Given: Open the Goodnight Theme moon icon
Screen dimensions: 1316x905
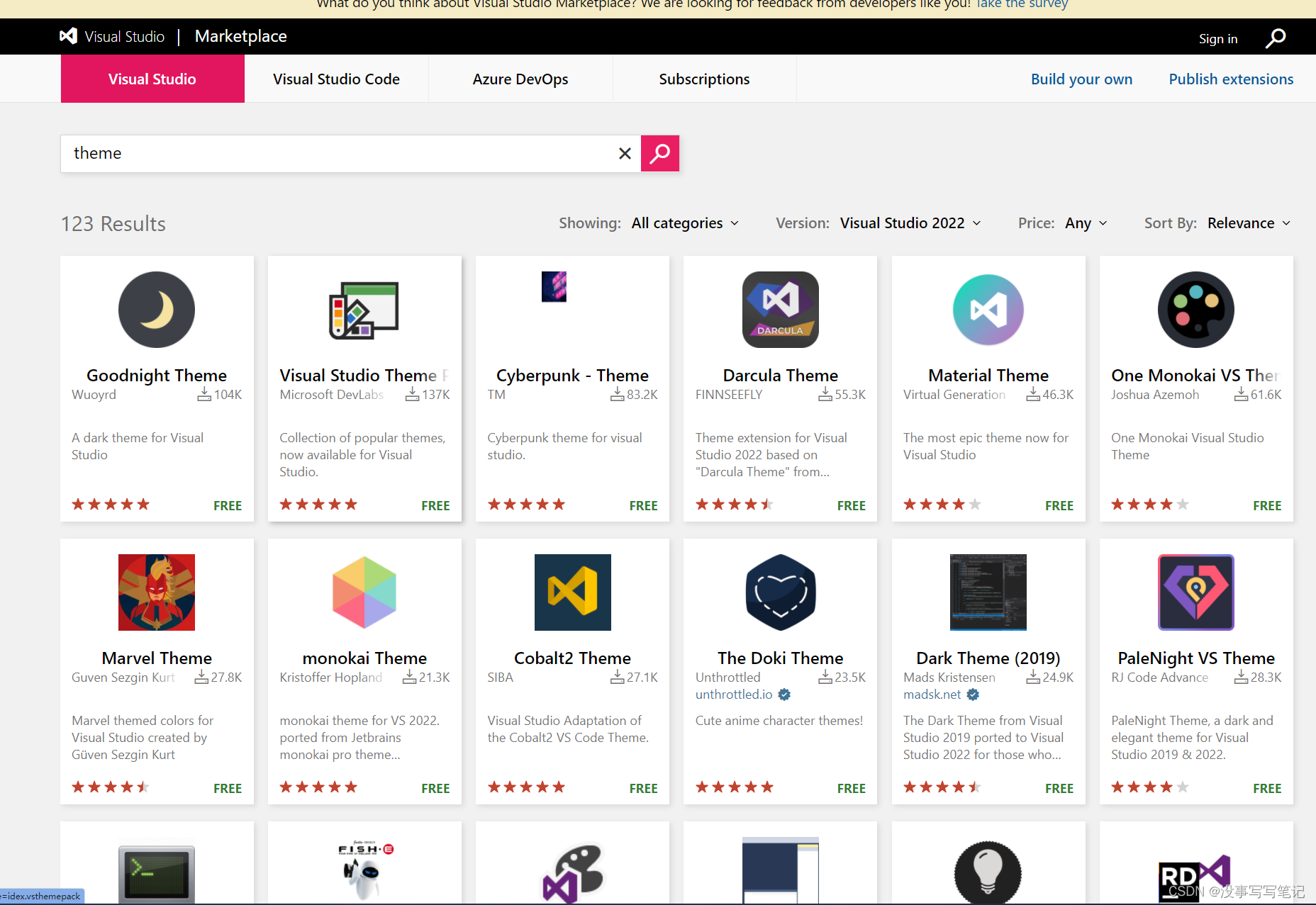Looking at the screenshot, I should coord(157,310).
